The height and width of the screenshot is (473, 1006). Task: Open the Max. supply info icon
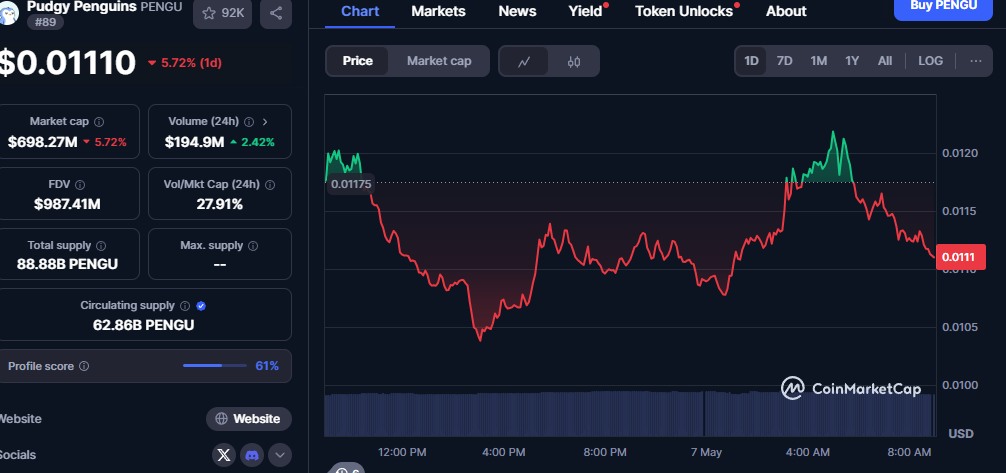pos(253,246)
